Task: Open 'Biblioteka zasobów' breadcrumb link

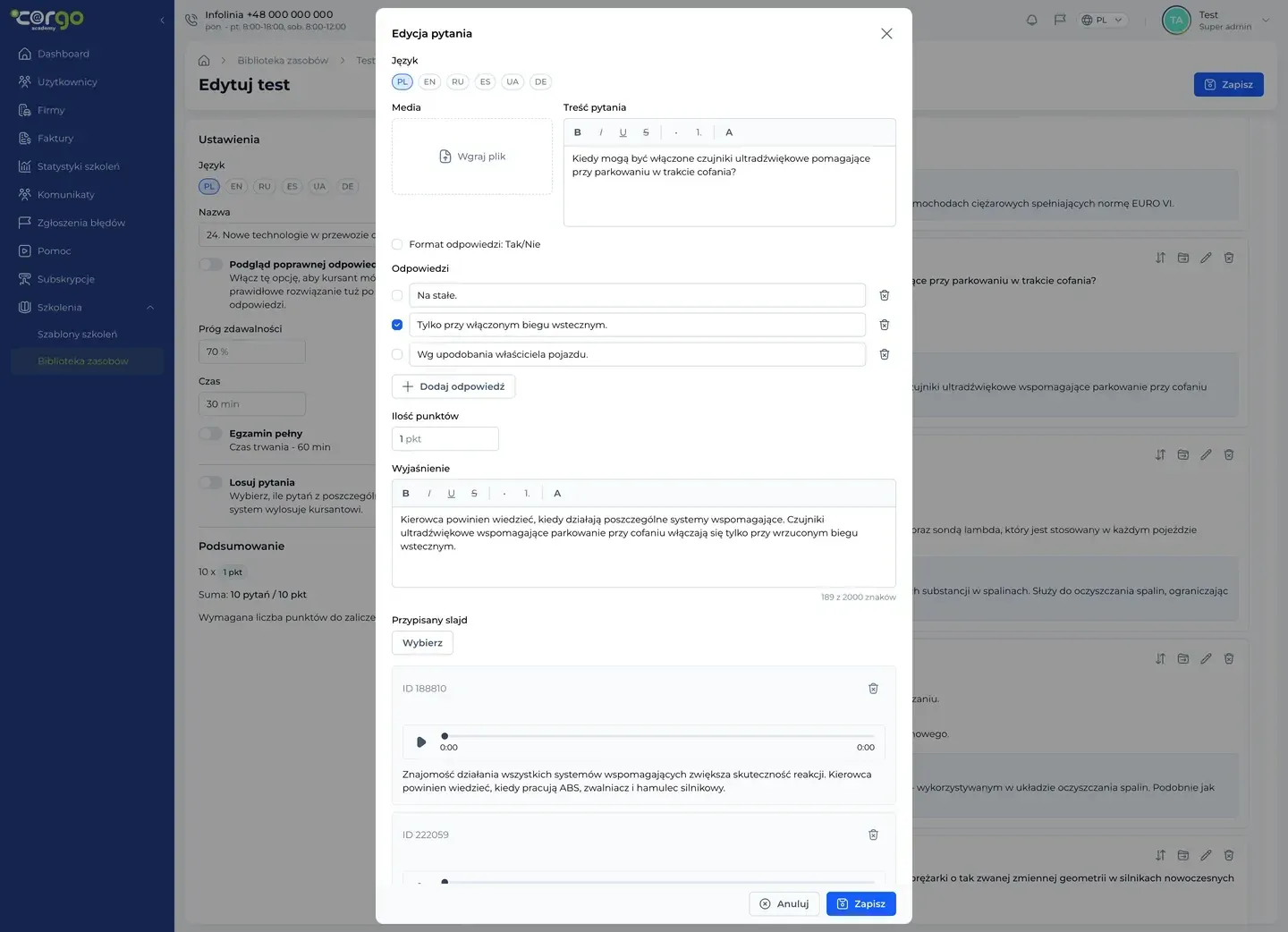Action: [x=283, y=61]
